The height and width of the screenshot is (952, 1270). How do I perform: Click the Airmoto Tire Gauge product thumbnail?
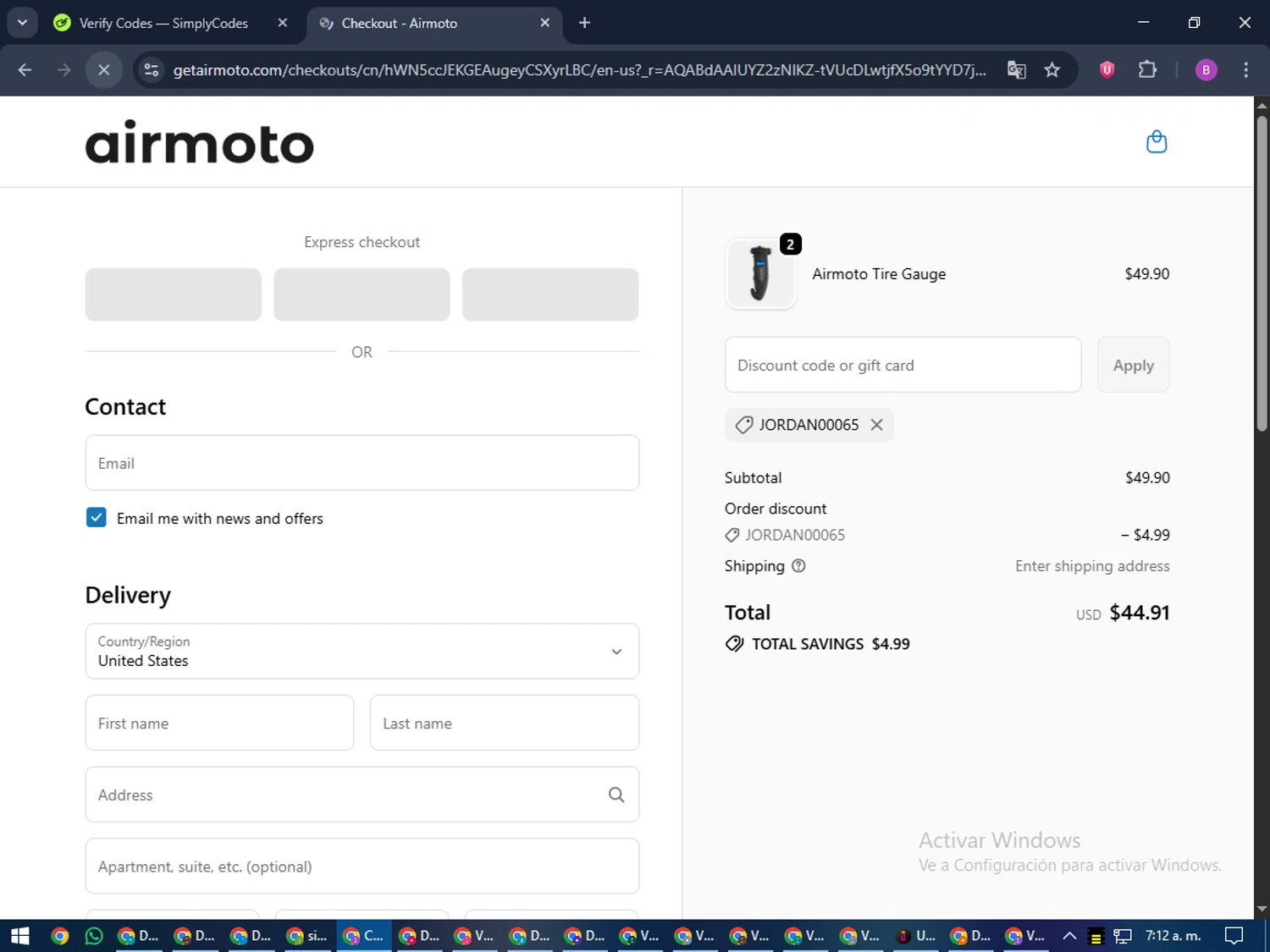coord(760,273)
